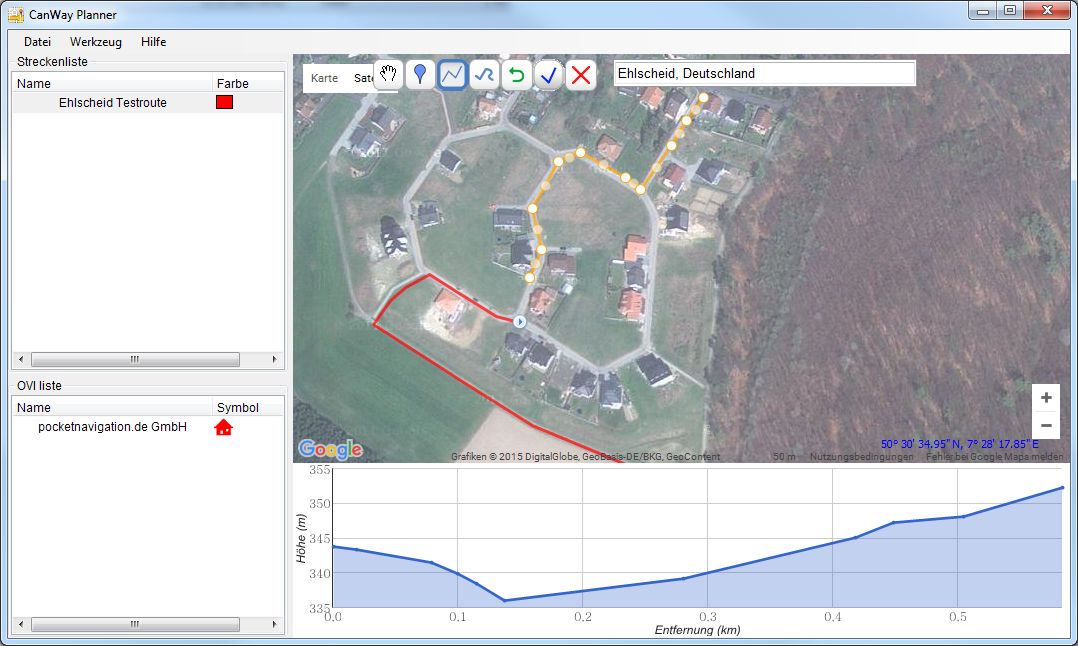Select pocketnavigation.de GmbH in OVI list
The width and height of the screenshot is (1078, 646).
[112, 427]
